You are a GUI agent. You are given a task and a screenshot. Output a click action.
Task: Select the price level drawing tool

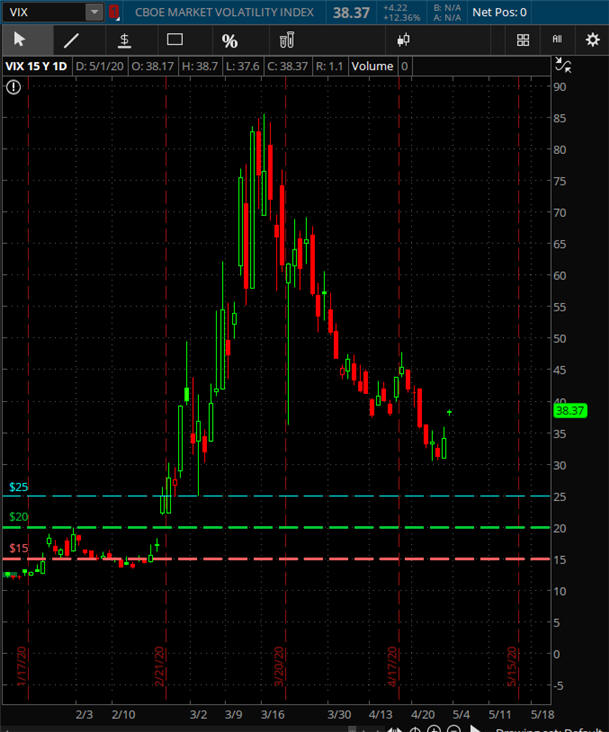click(124, 41)
